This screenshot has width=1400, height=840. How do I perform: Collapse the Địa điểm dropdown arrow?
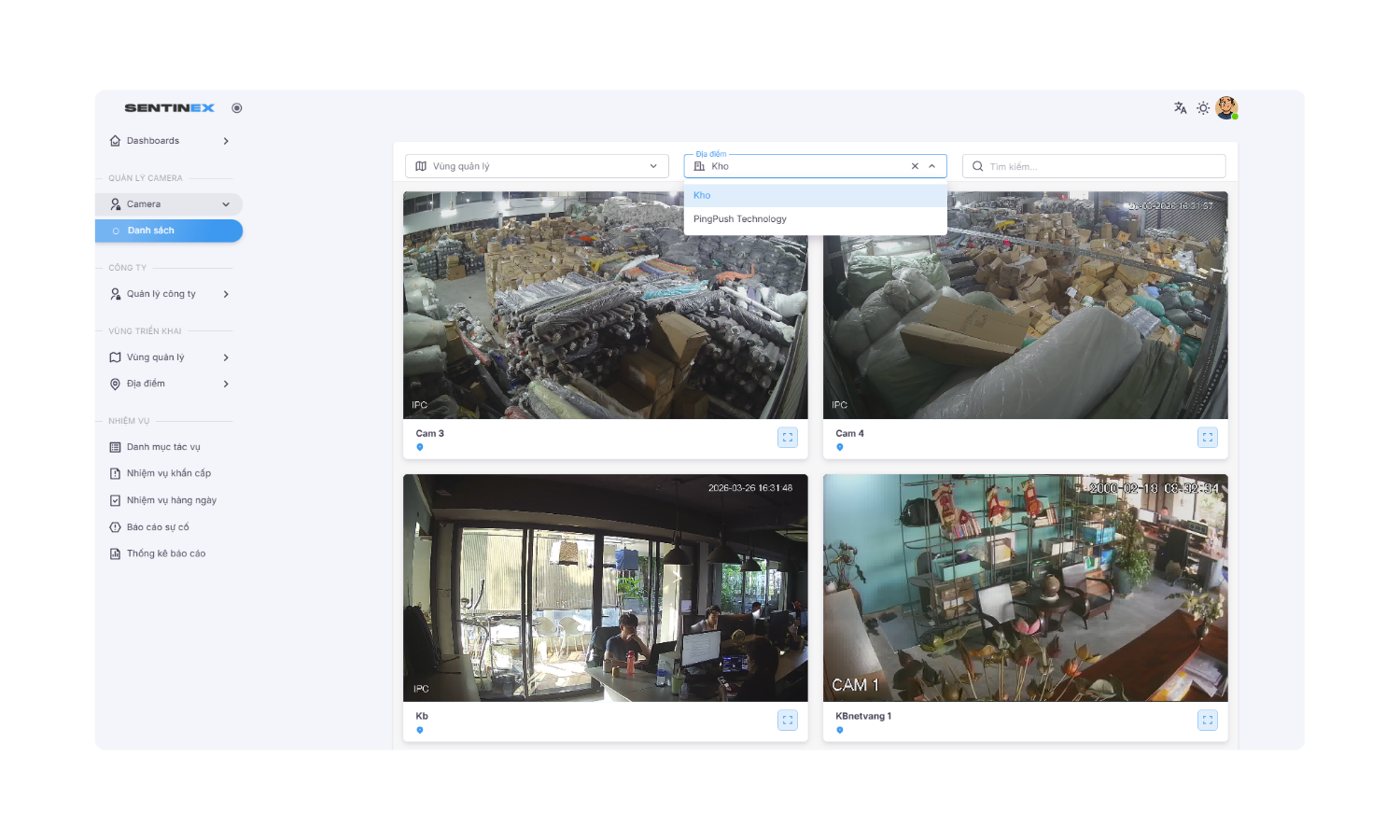[931, 166]
